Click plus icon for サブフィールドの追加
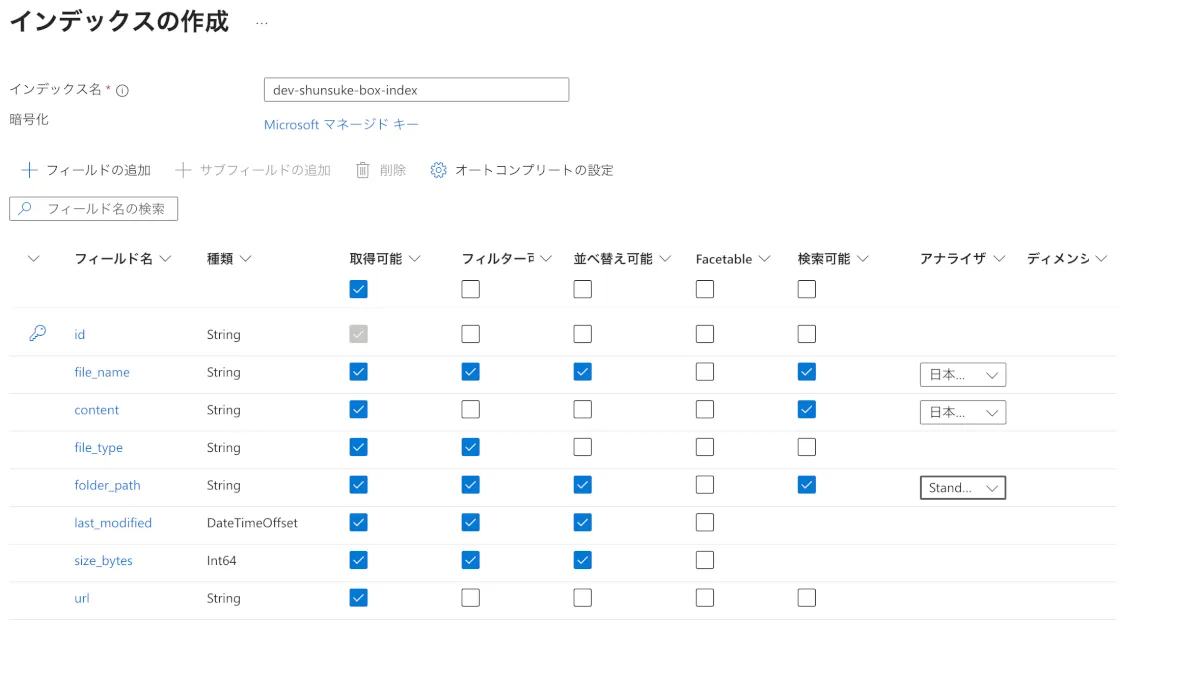1200x674 pixels. pyautogui.click(x=183, y=170)
